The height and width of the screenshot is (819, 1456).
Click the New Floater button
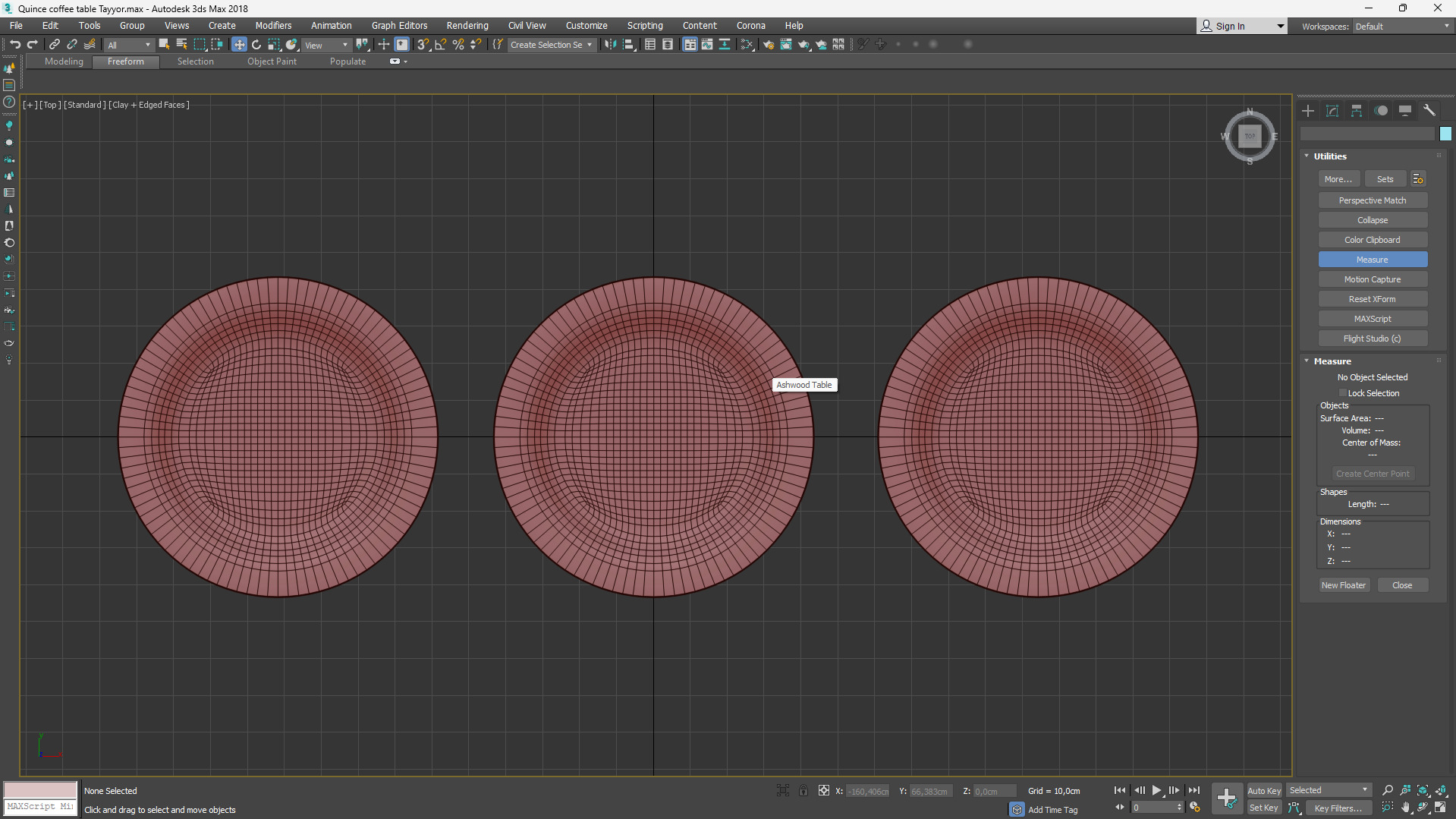click(x=1344, y=585)
